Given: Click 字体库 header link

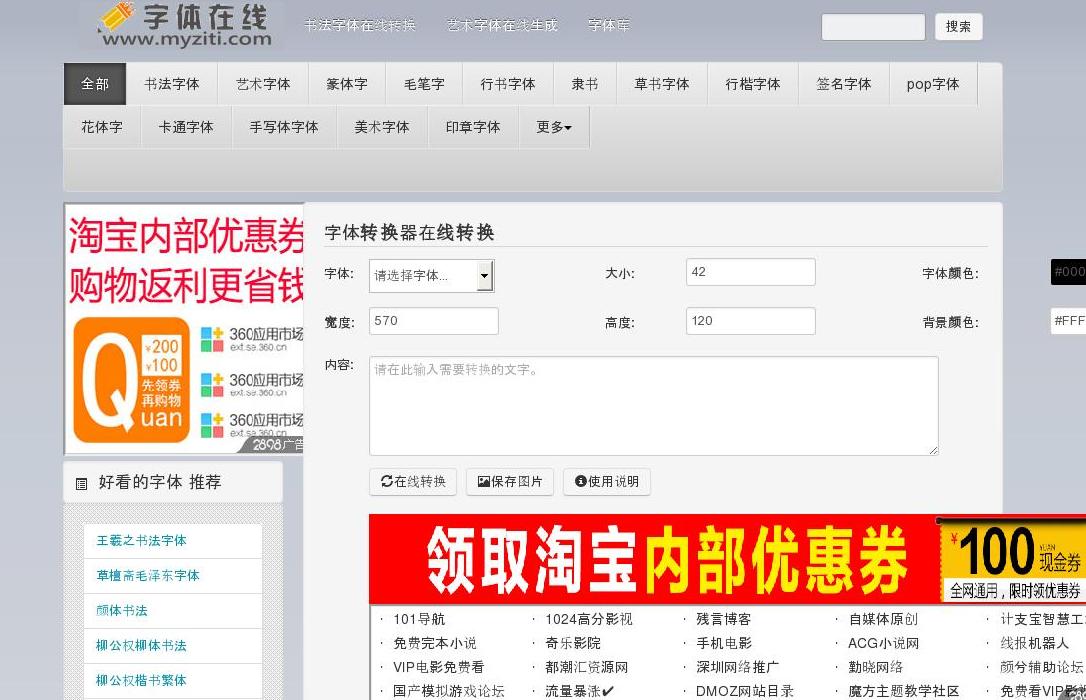Looking at the screenshot, I should coord(609,25).
